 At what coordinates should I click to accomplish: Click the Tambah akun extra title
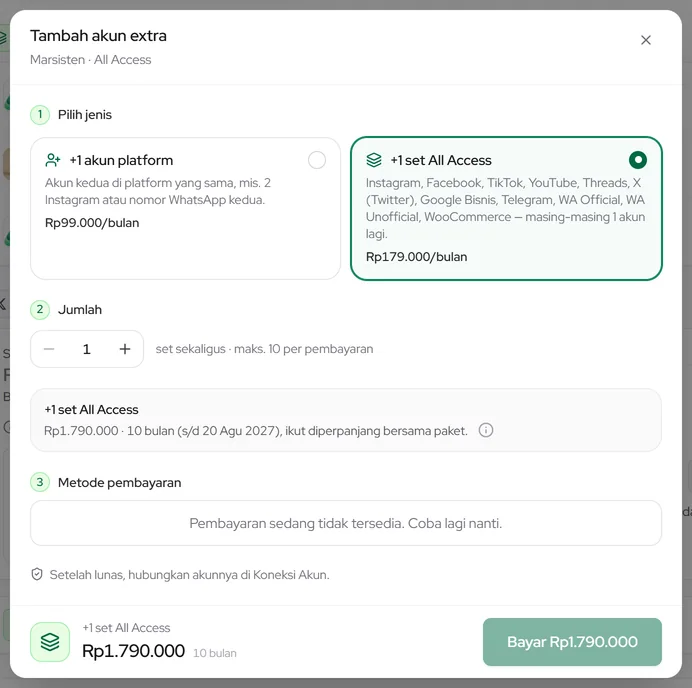[98, 36]
